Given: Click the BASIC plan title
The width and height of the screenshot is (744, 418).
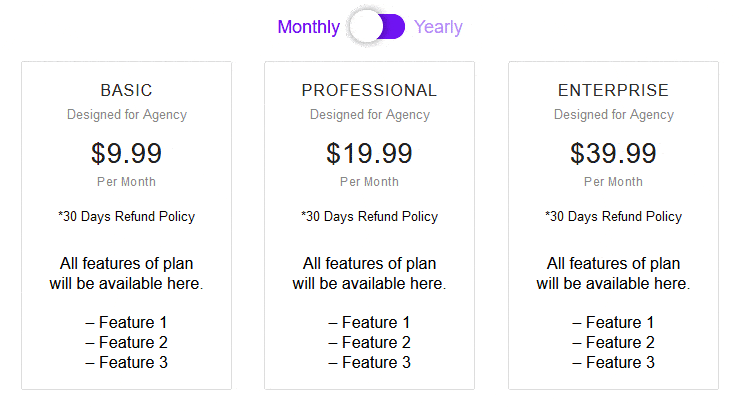Looking at the screenshot, I should (x=127, y=90).
